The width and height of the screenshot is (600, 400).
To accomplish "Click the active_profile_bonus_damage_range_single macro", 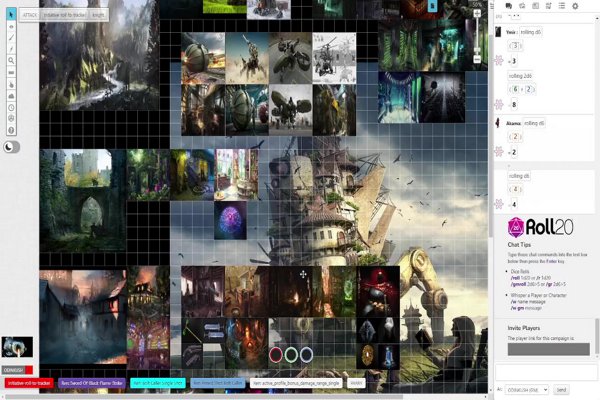I will tap(296, 383).
